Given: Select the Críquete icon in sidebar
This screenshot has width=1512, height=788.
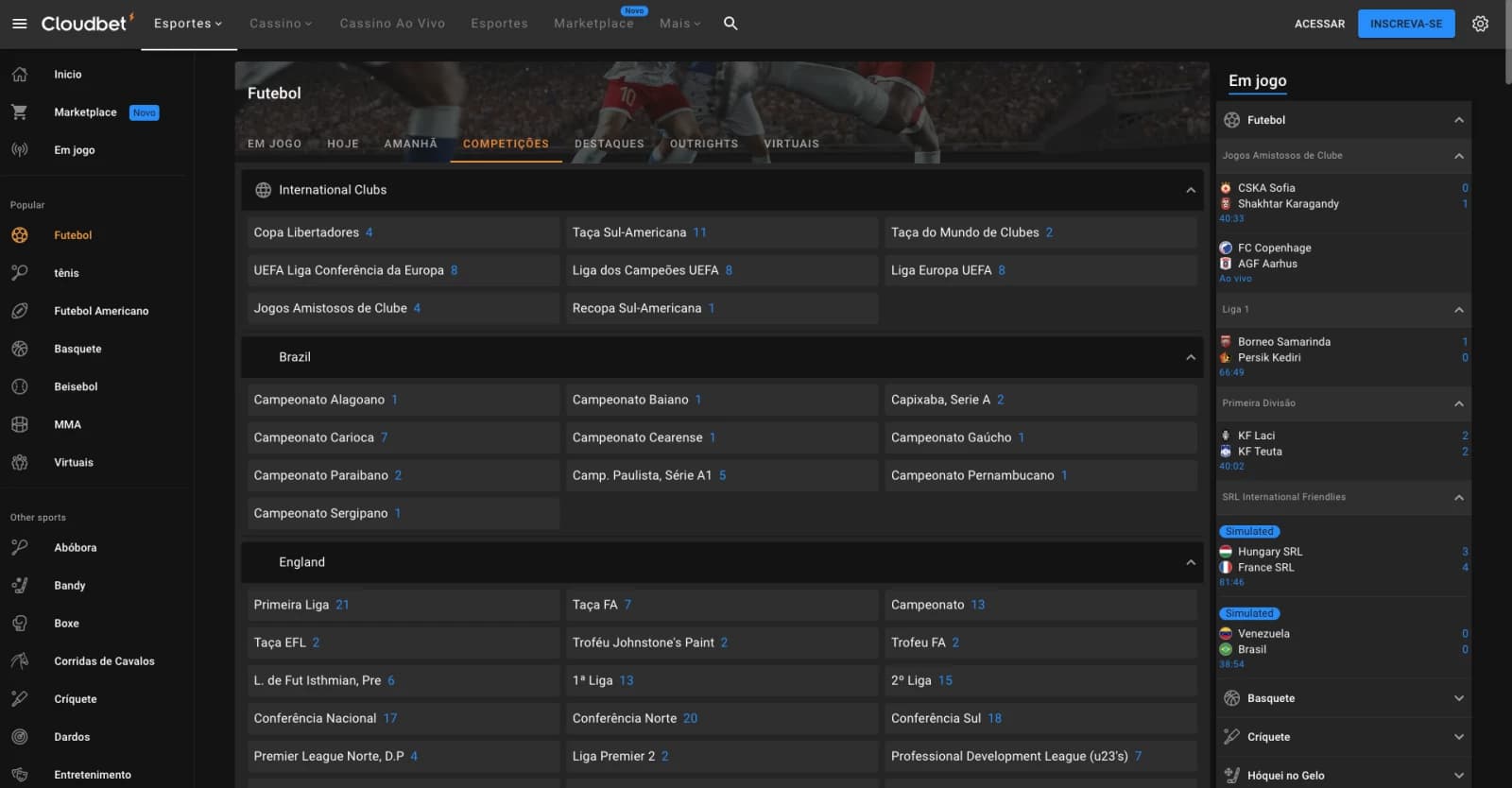Looking at the screenshot, I should [20, 698].
